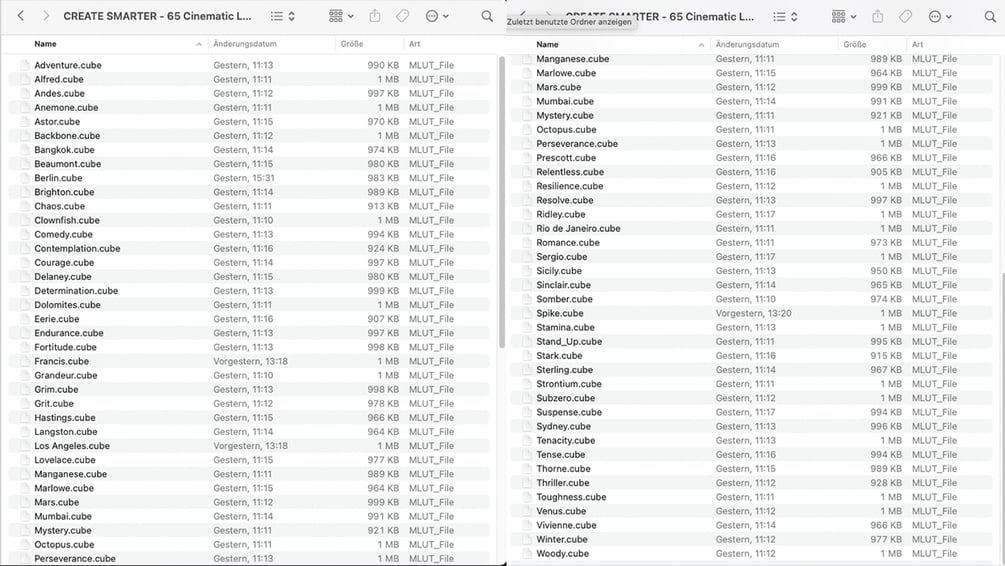Go back in the left Finder window
Screen dimensions: 1005x566
21,16
